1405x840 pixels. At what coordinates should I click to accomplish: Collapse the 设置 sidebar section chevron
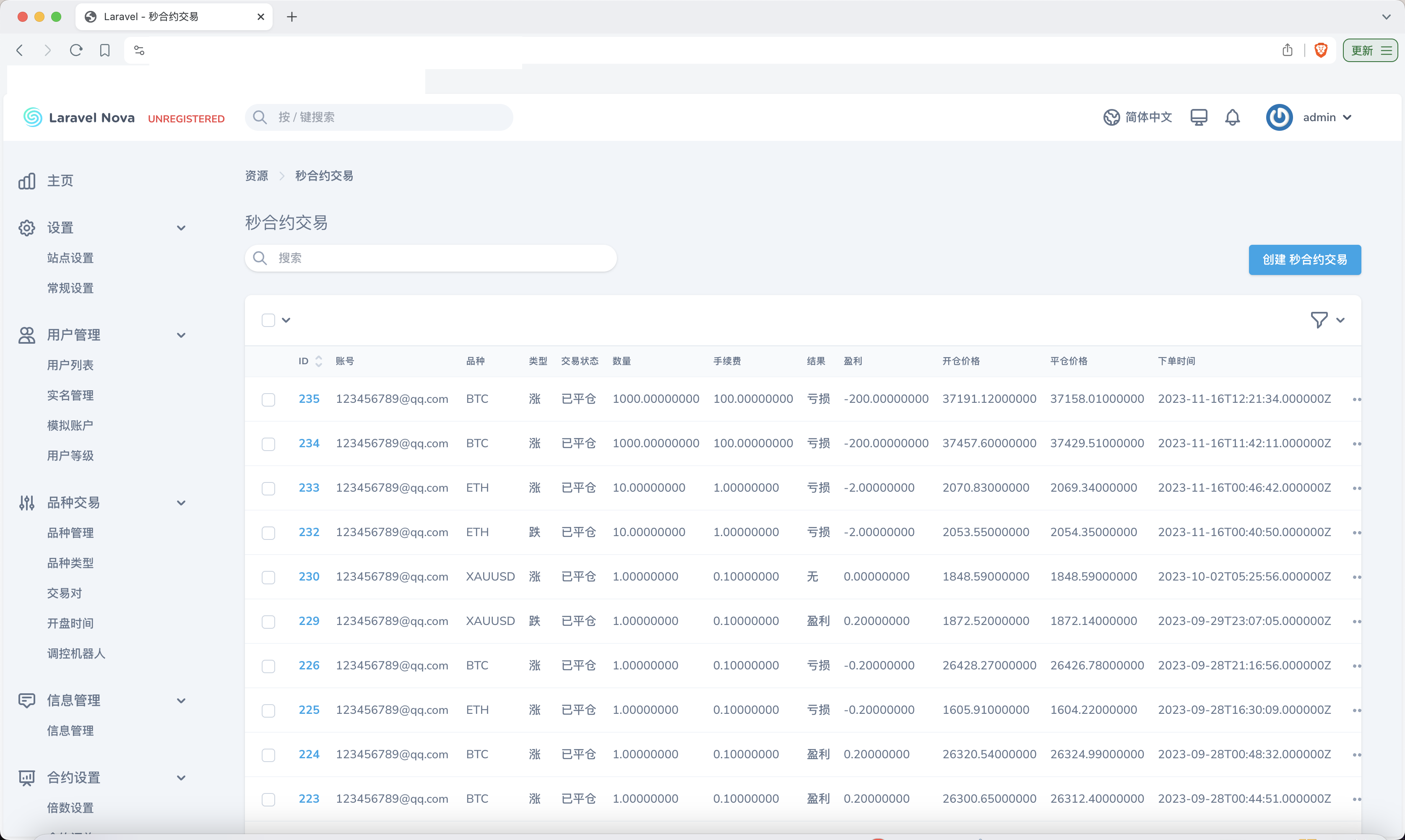tap(181, 228)
